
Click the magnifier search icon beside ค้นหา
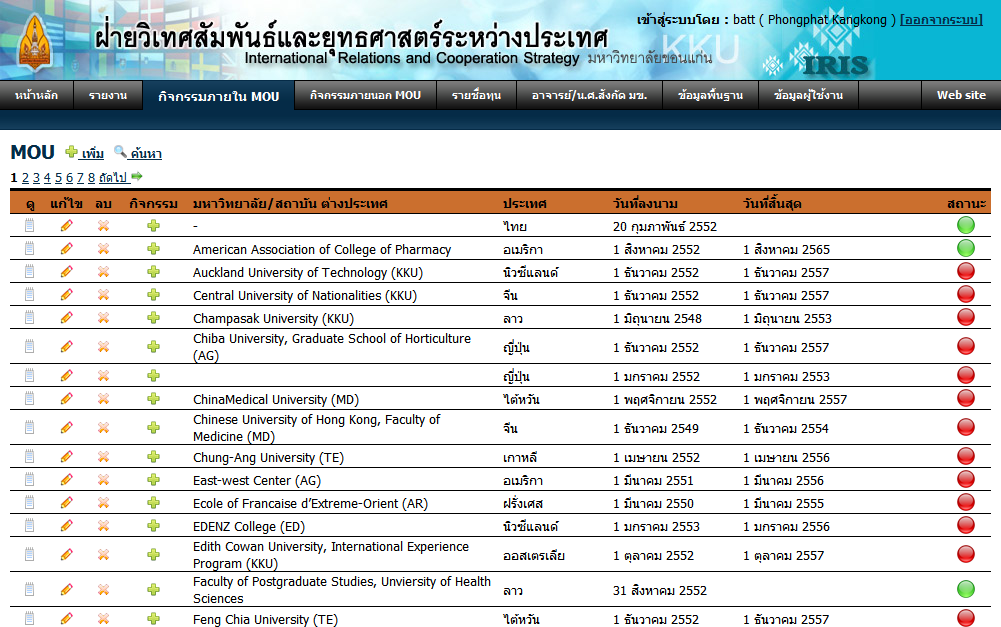(120, 151)
